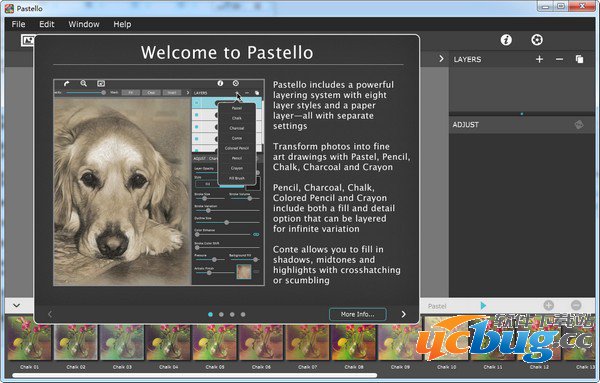The image size is (600, 383).
Task: Click the horizontal preset scrollbar
Action: pos(194,376)
